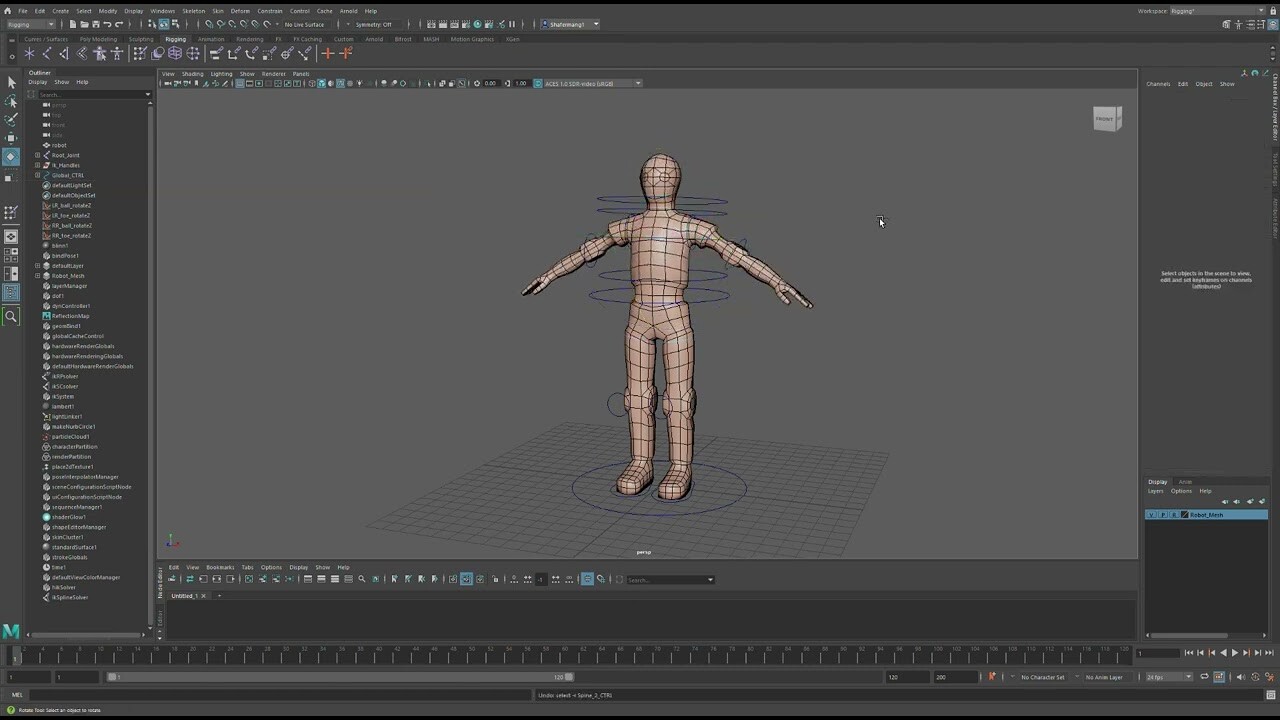Viewport: 1280px width, 720px height.
Task: Switch to the Animation shelf tab
Action: 210,39
